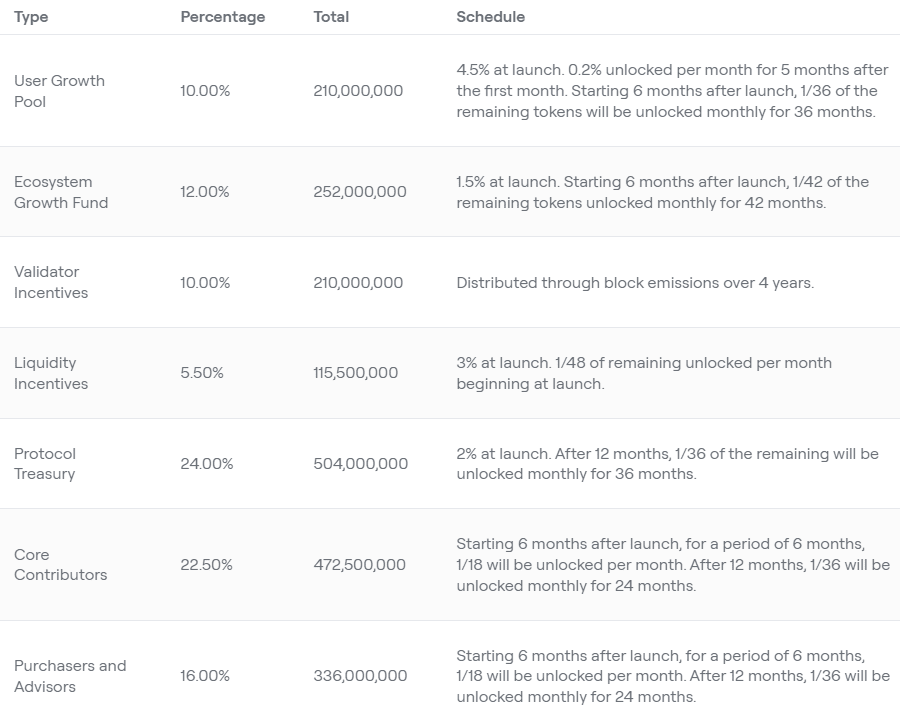Click the Percentage column header

pos(222,17)
